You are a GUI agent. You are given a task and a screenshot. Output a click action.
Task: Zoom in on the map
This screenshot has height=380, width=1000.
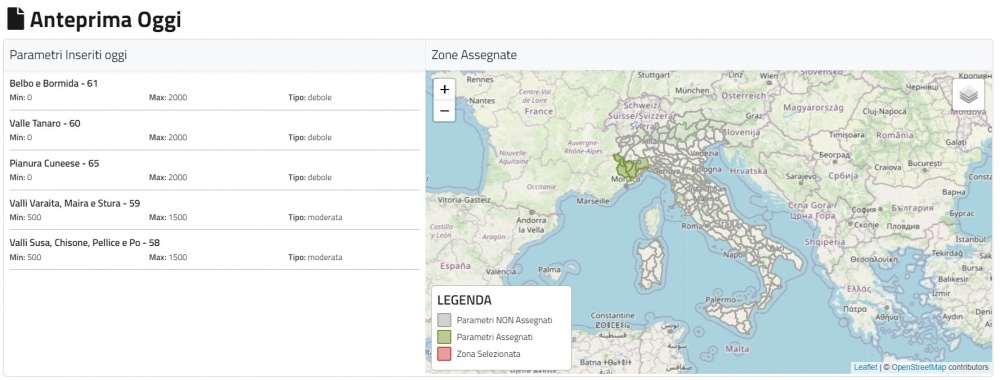coord(445,89)
